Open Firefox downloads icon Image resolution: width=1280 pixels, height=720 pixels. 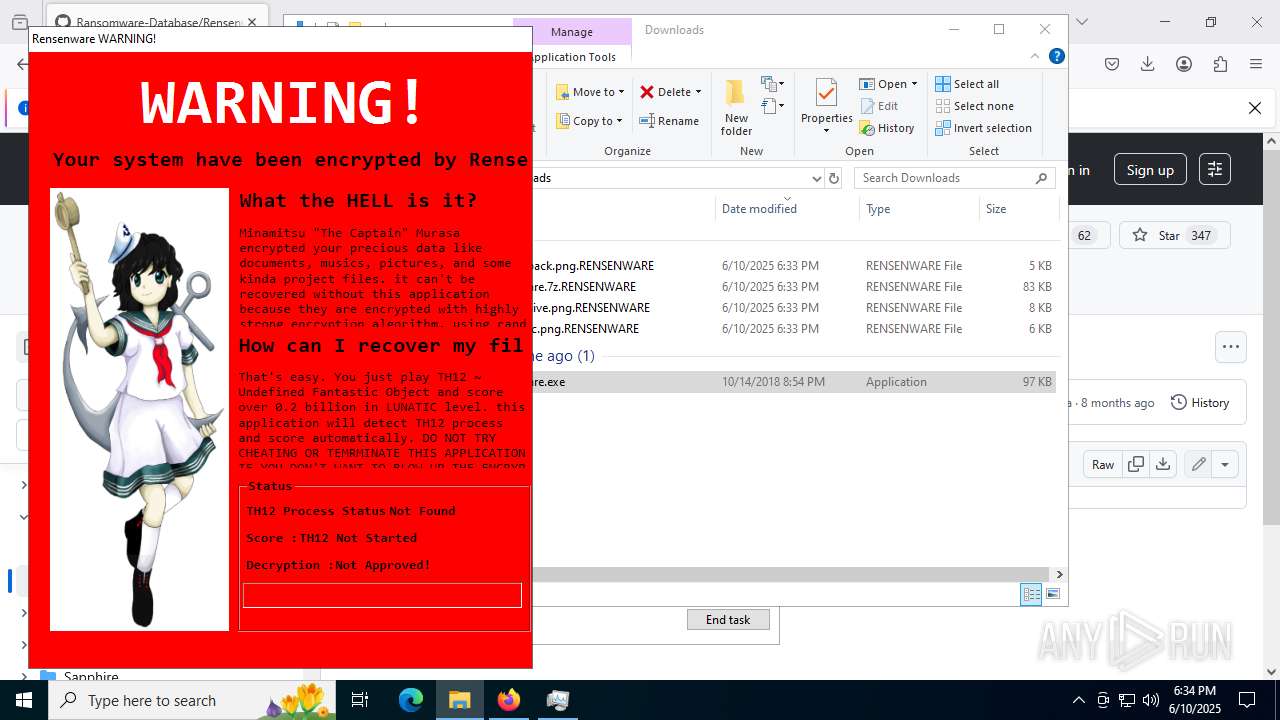click(1148, 64)
